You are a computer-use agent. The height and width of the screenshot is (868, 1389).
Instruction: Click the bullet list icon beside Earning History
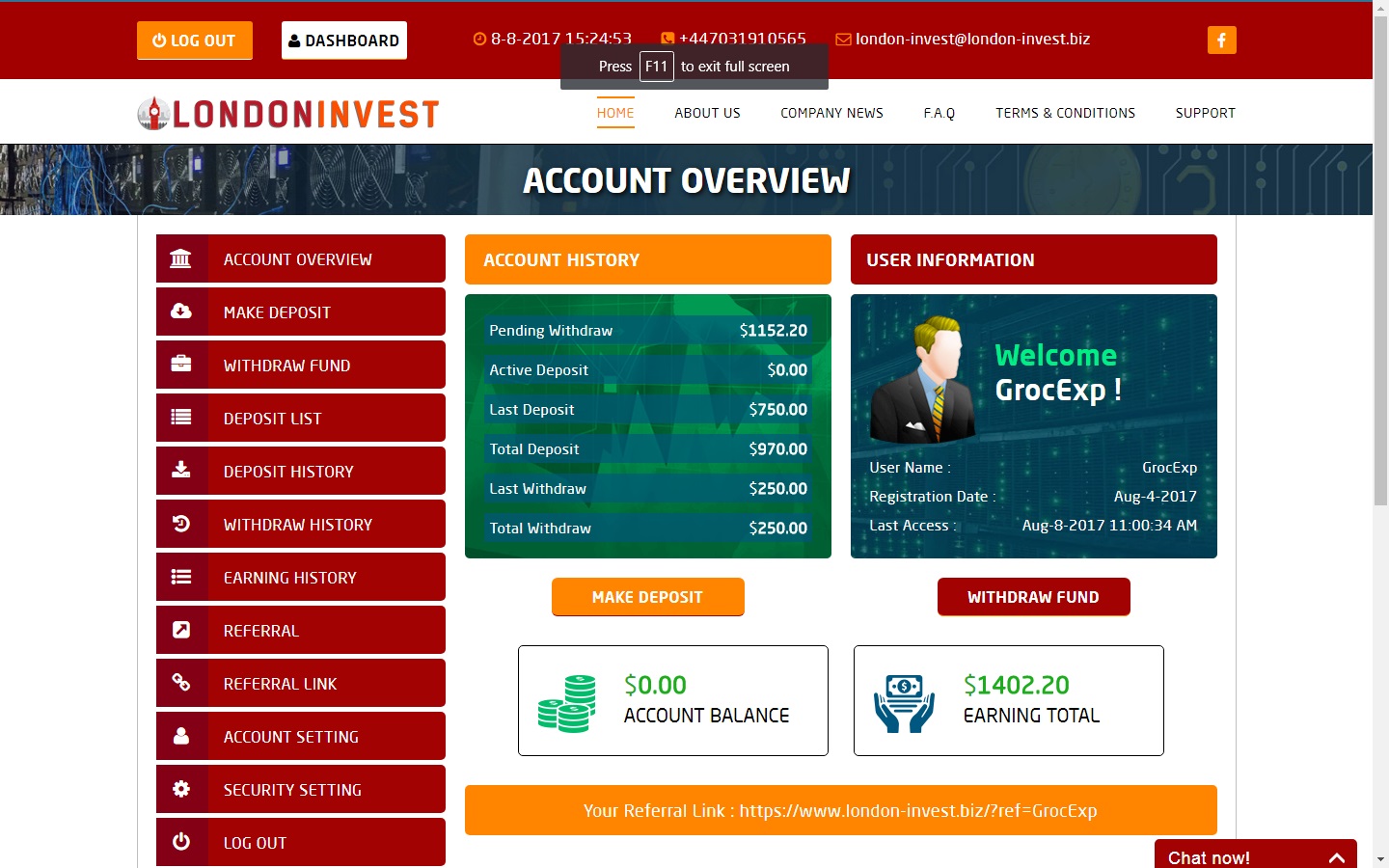[x=180, y=576]
